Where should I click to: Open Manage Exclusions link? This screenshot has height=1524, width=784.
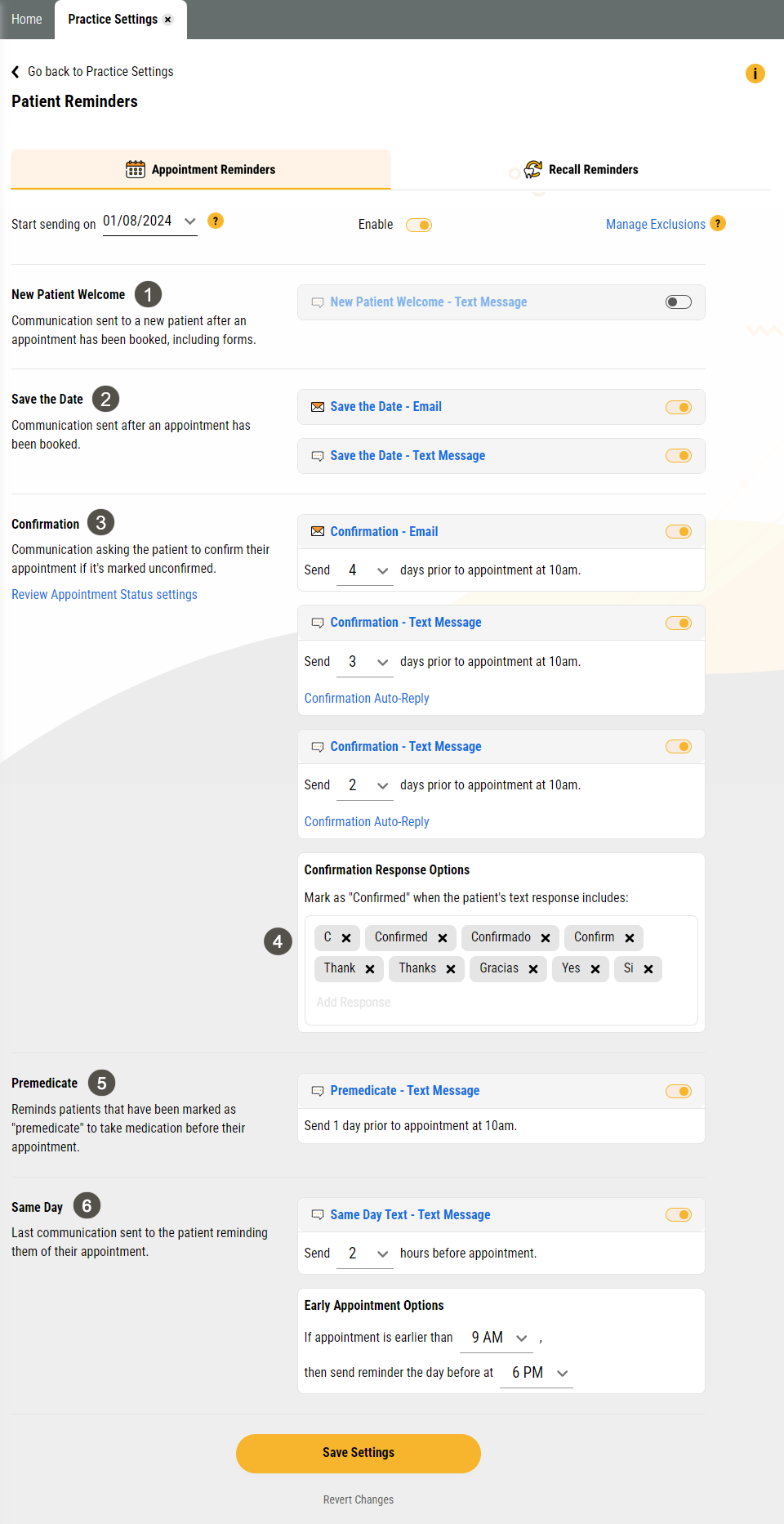(656, 225)
